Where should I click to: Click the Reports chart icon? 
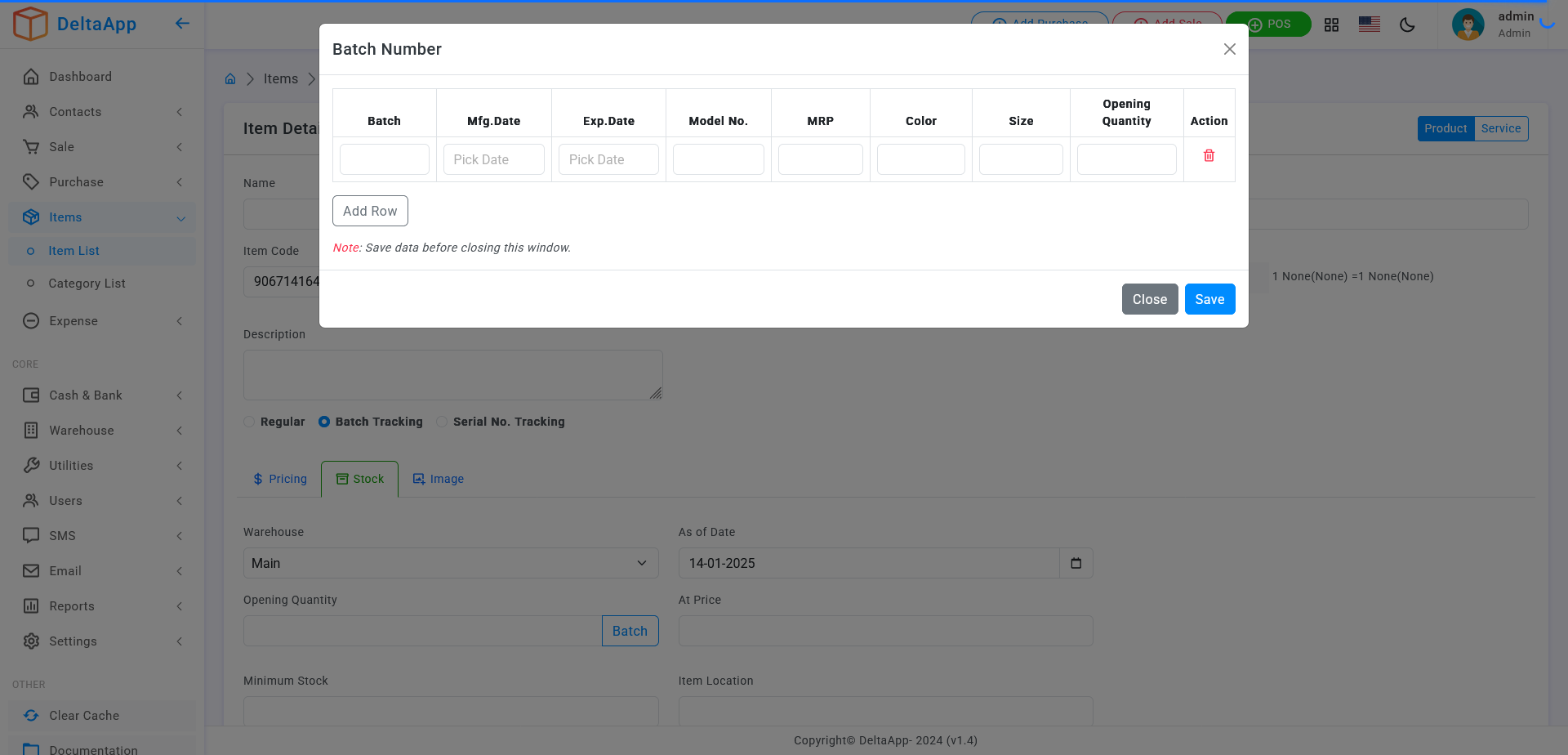click(31, 606)
